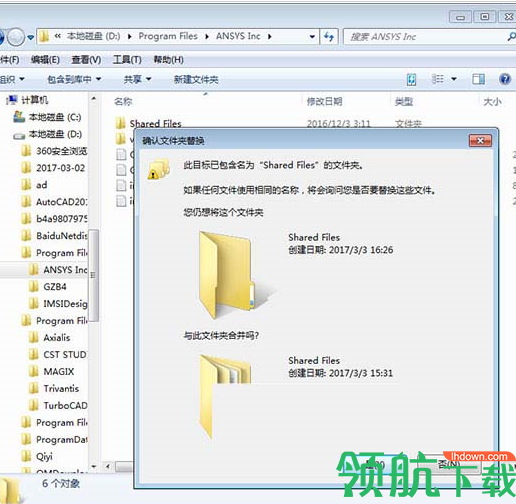Expand the address bar history dropdown
Viewport: 516px width, 504px height.
tap(312, 36)
